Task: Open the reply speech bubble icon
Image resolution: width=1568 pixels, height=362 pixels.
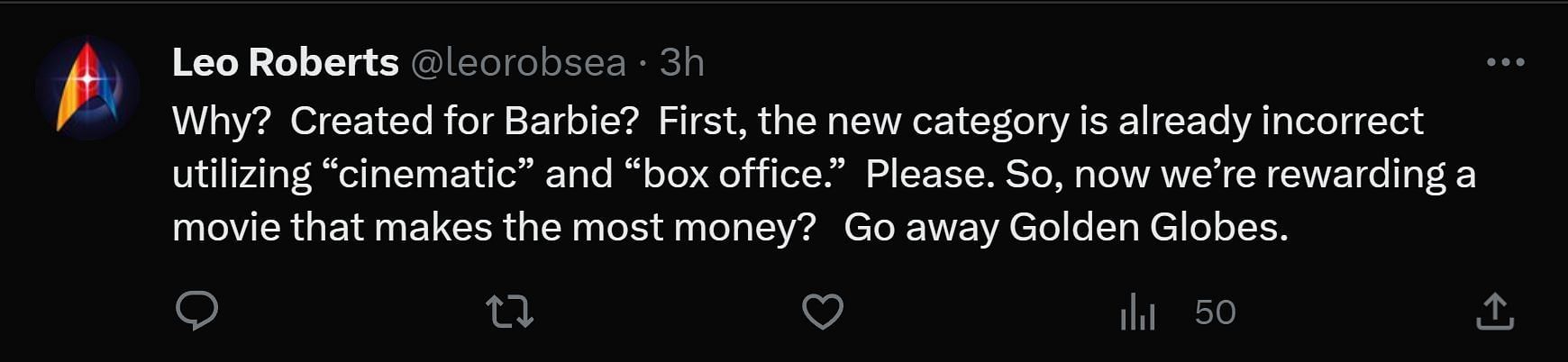Action: pyautogui.click(x=196, y=312)
